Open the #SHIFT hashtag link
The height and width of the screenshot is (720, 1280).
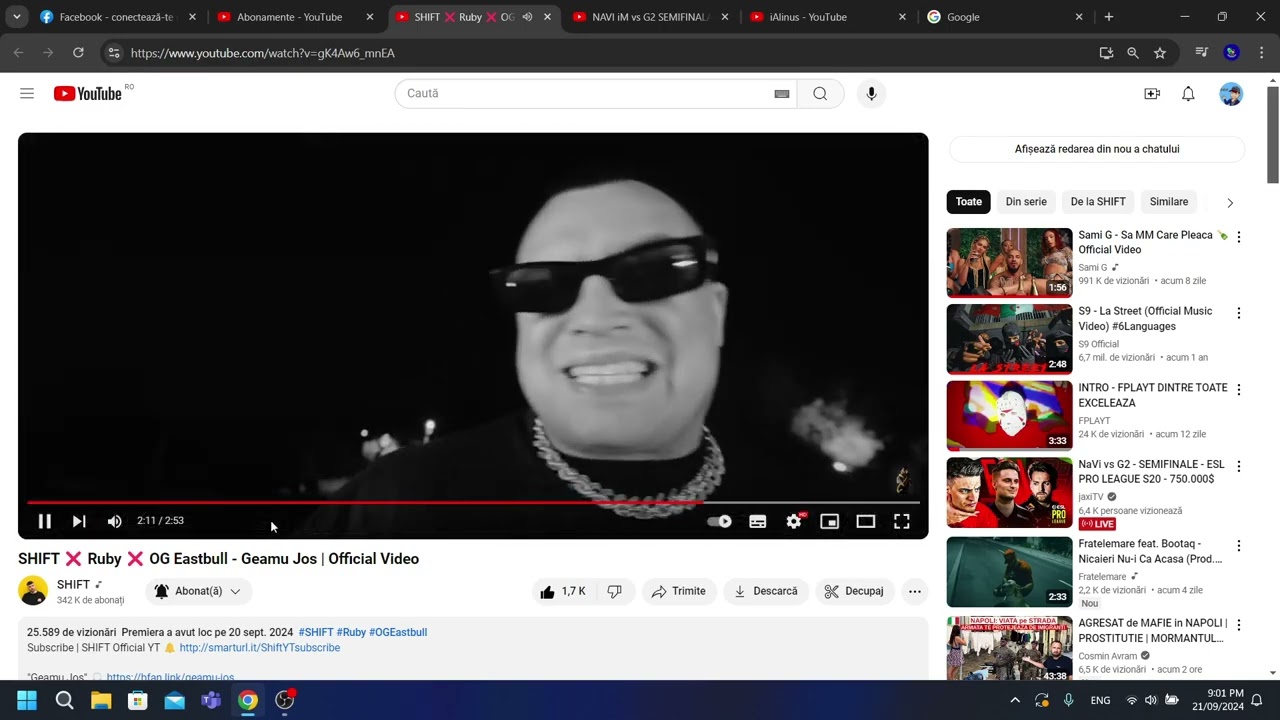pyautogui.click(x=316, y=632)
